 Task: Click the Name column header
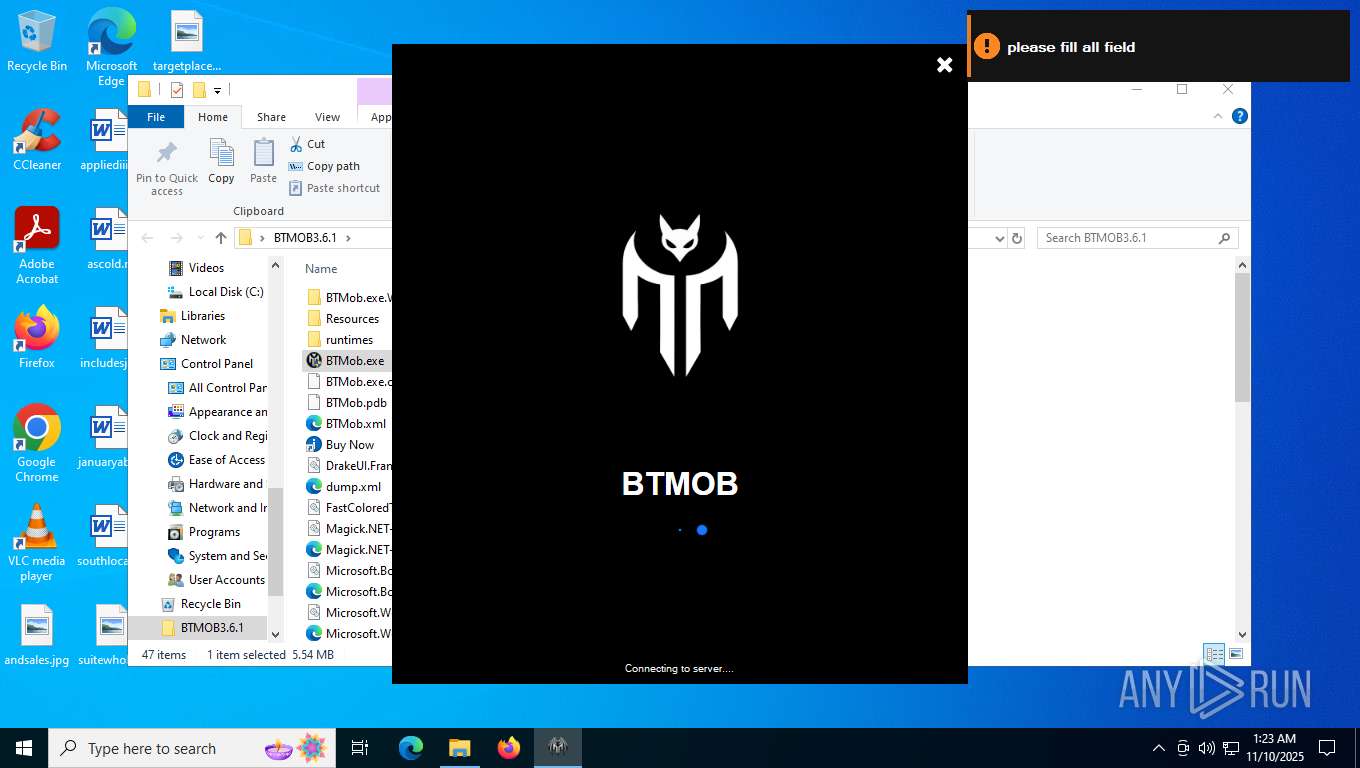321,269
